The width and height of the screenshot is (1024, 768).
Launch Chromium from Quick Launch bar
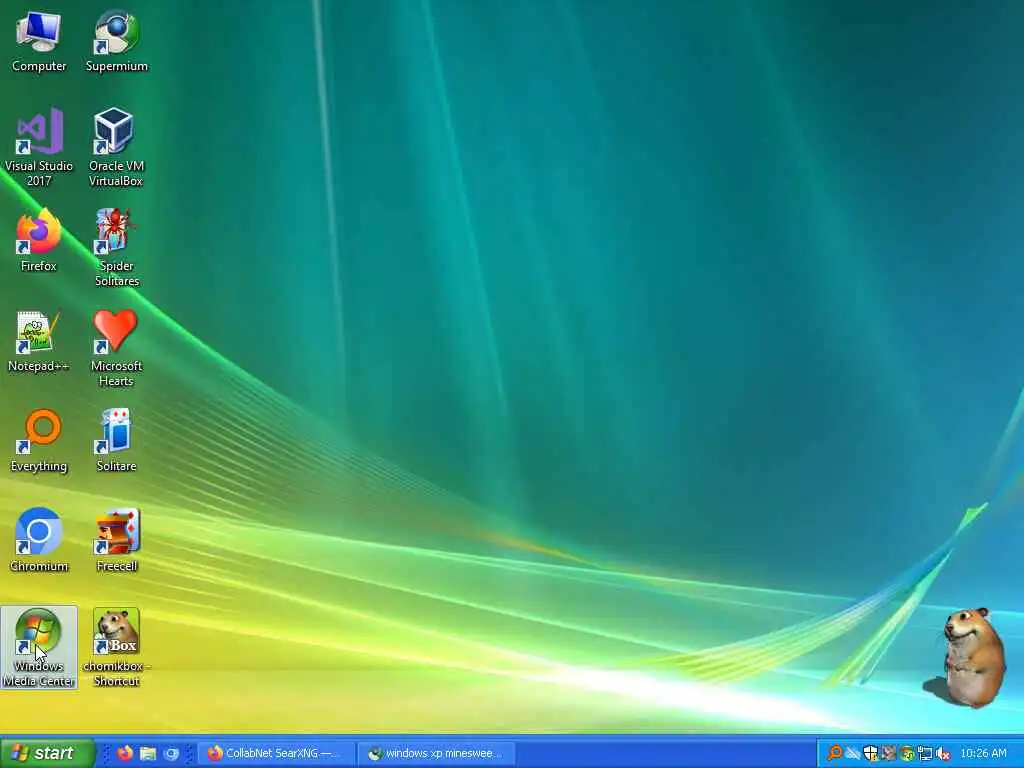point(171,754)
